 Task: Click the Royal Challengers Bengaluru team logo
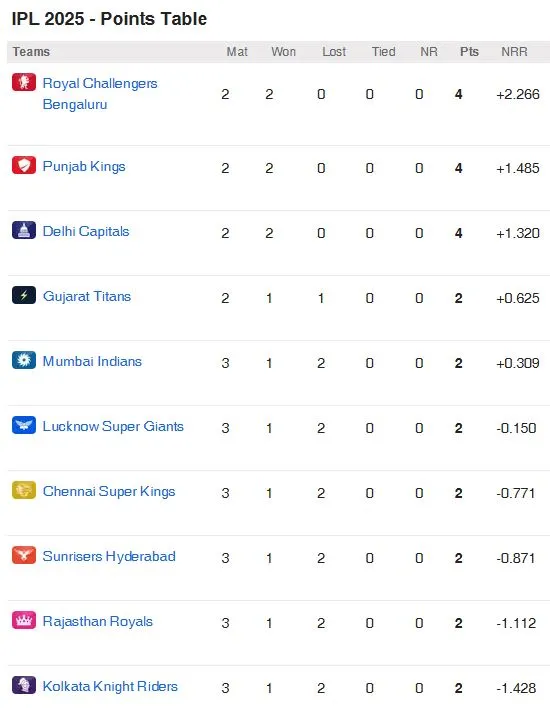[24, 82]
